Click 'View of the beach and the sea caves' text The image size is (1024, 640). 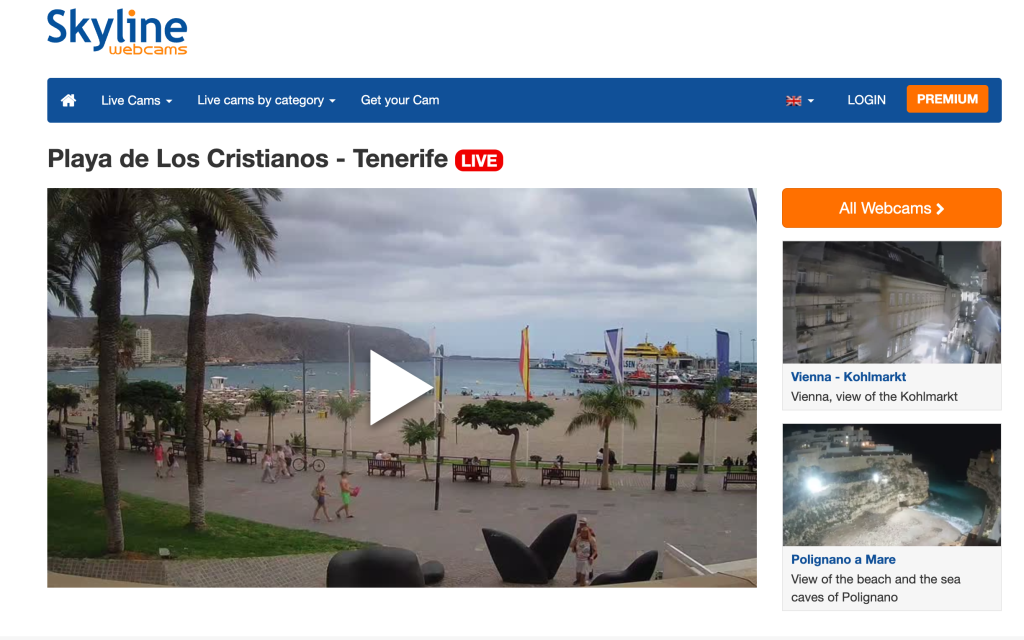pos(875,588)
